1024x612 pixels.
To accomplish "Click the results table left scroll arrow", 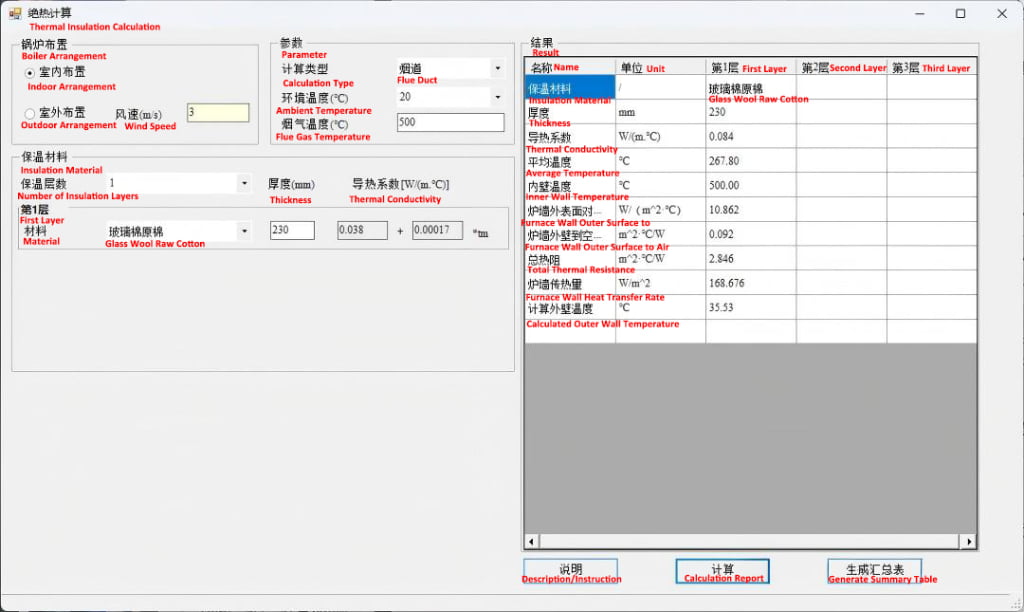I will click(x=532, y=541).
